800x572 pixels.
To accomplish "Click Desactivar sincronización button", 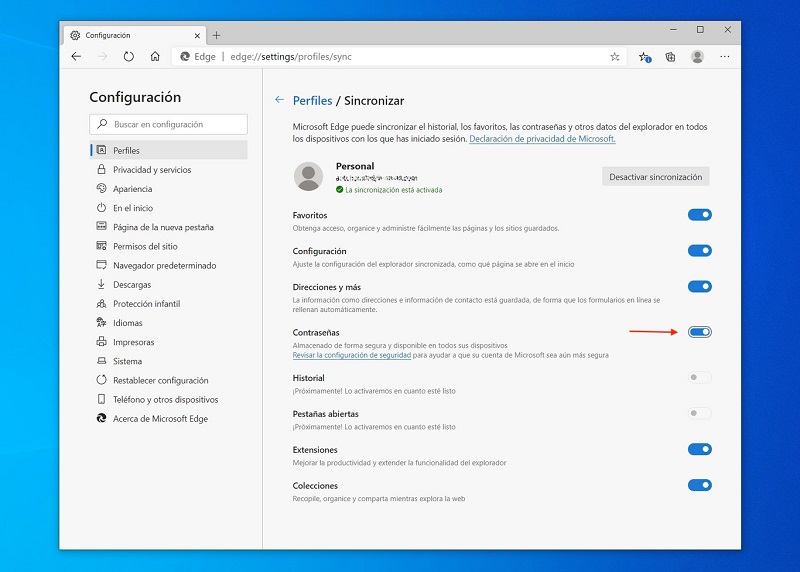I will click(x=656, y=177).
